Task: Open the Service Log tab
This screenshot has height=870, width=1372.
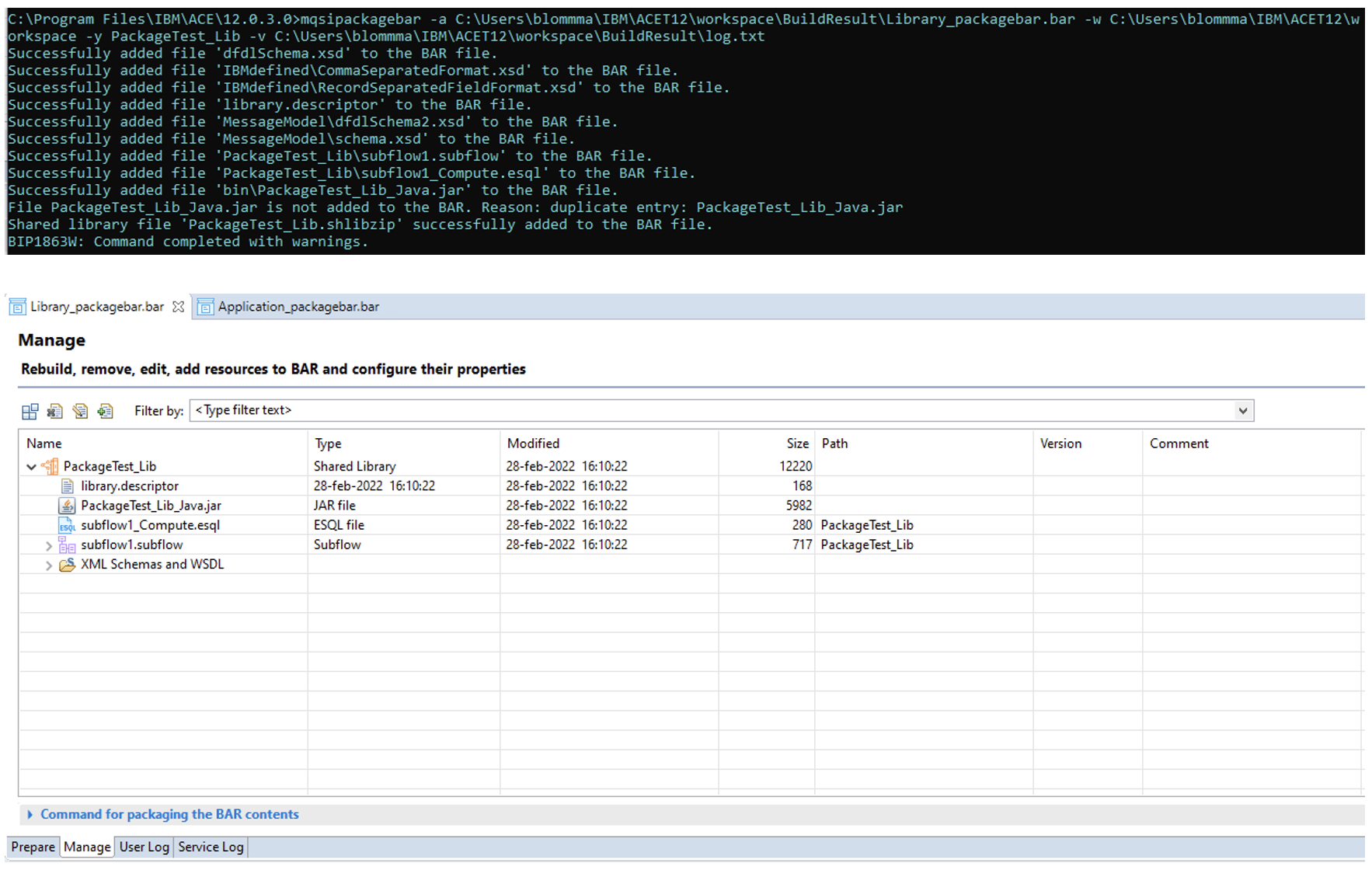Action: point(211,847)
